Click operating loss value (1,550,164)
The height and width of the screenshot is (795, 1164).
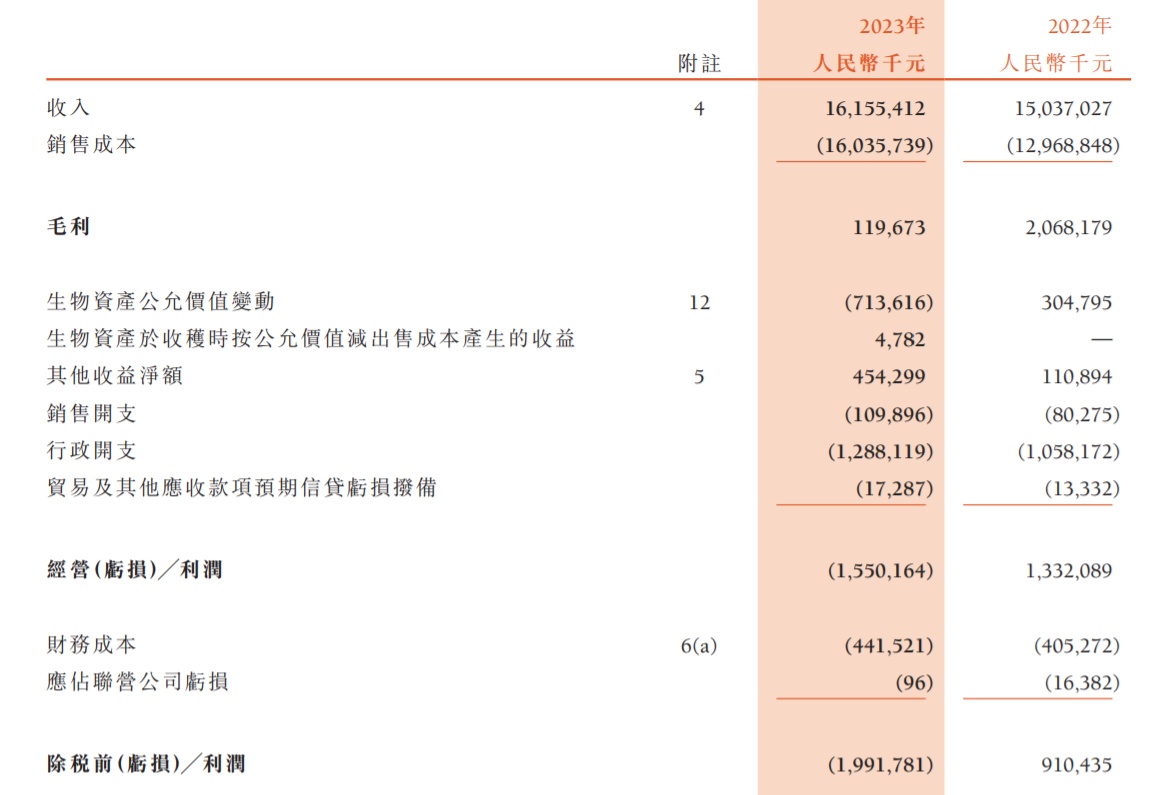880,572
